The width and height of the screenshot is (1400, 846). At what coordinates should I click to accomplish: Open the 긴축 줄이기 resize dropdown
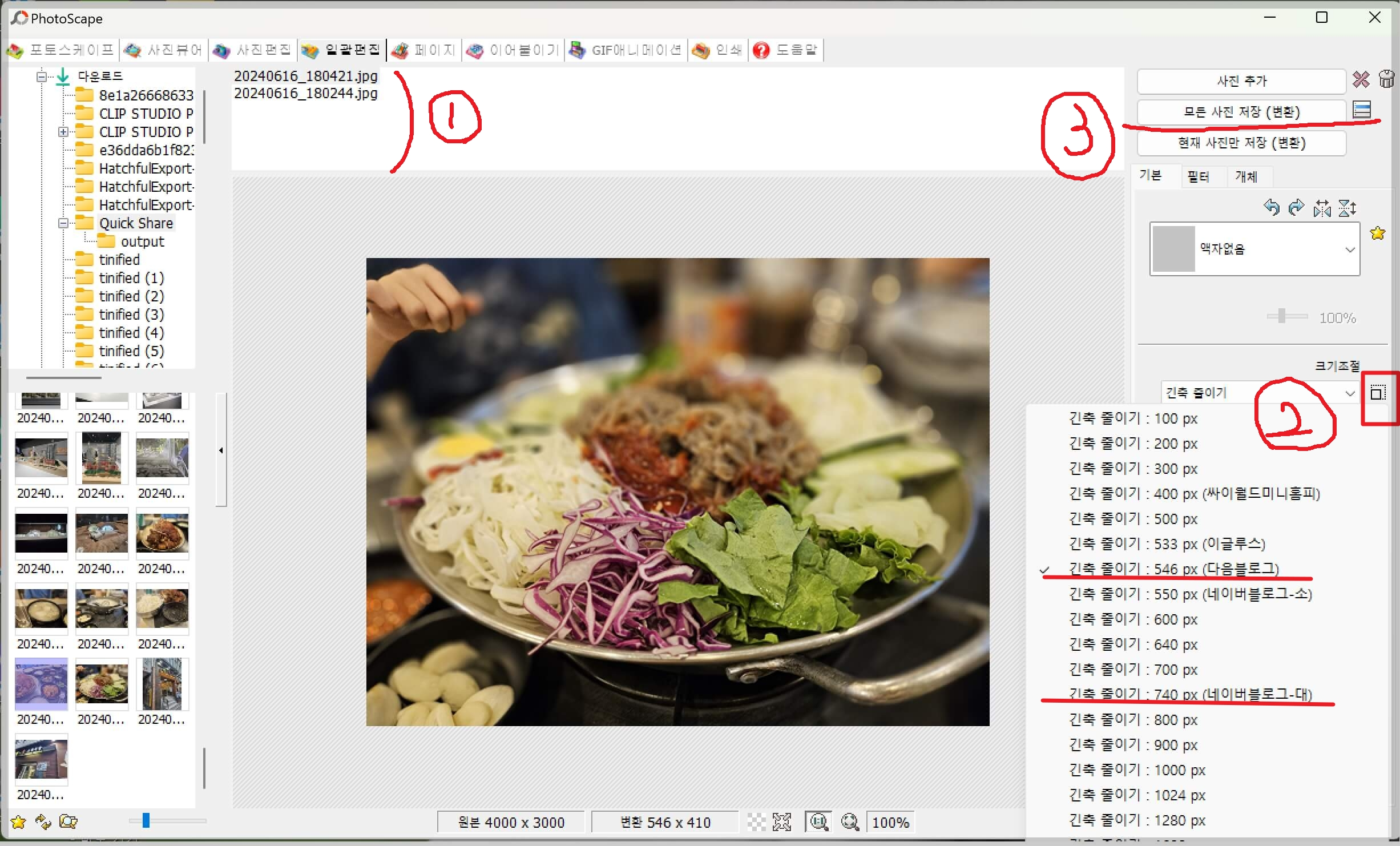[x=1349, y=393]
